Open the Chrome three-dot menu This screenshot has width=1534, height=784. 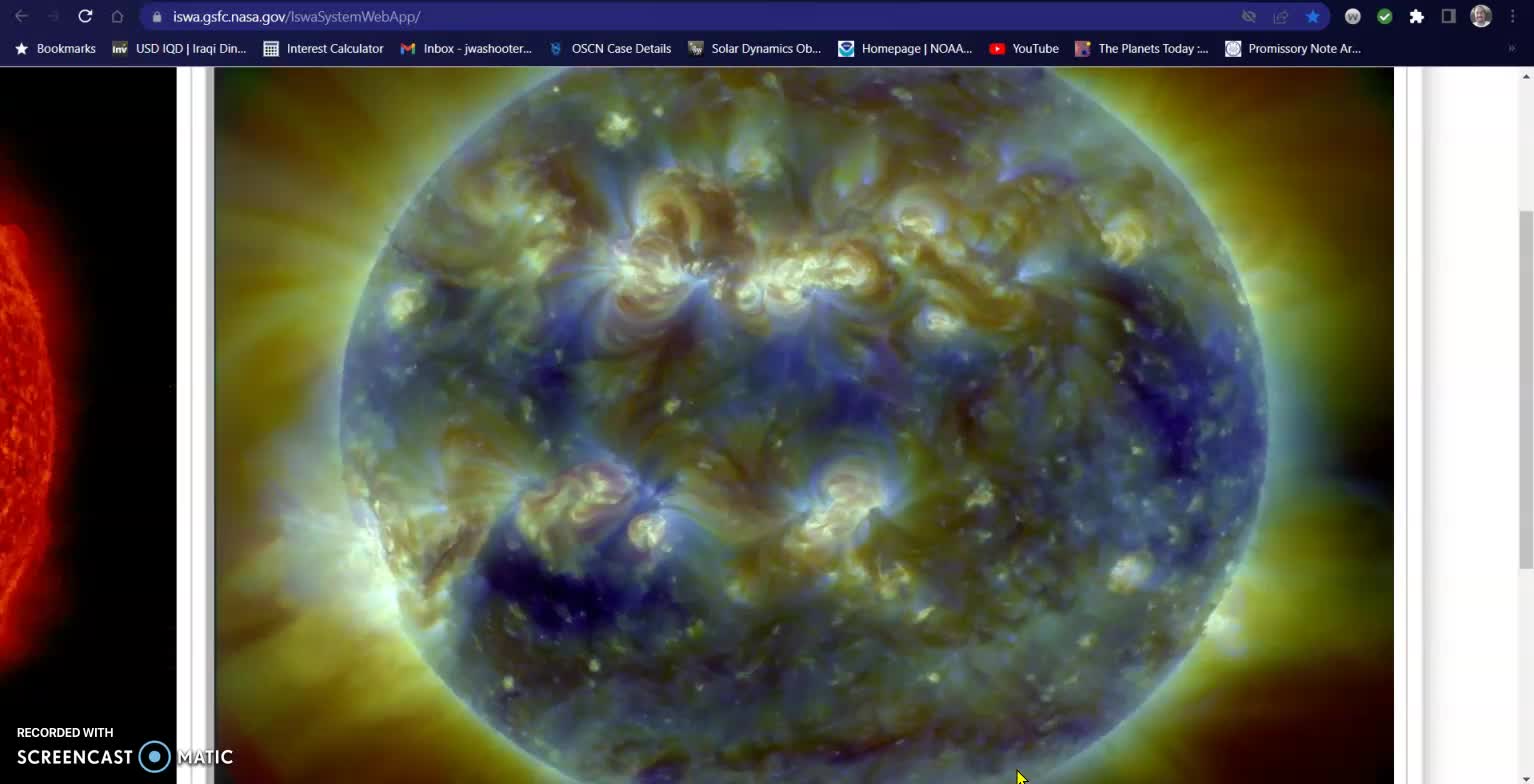pyautogui.click(x=1512, y=16)
